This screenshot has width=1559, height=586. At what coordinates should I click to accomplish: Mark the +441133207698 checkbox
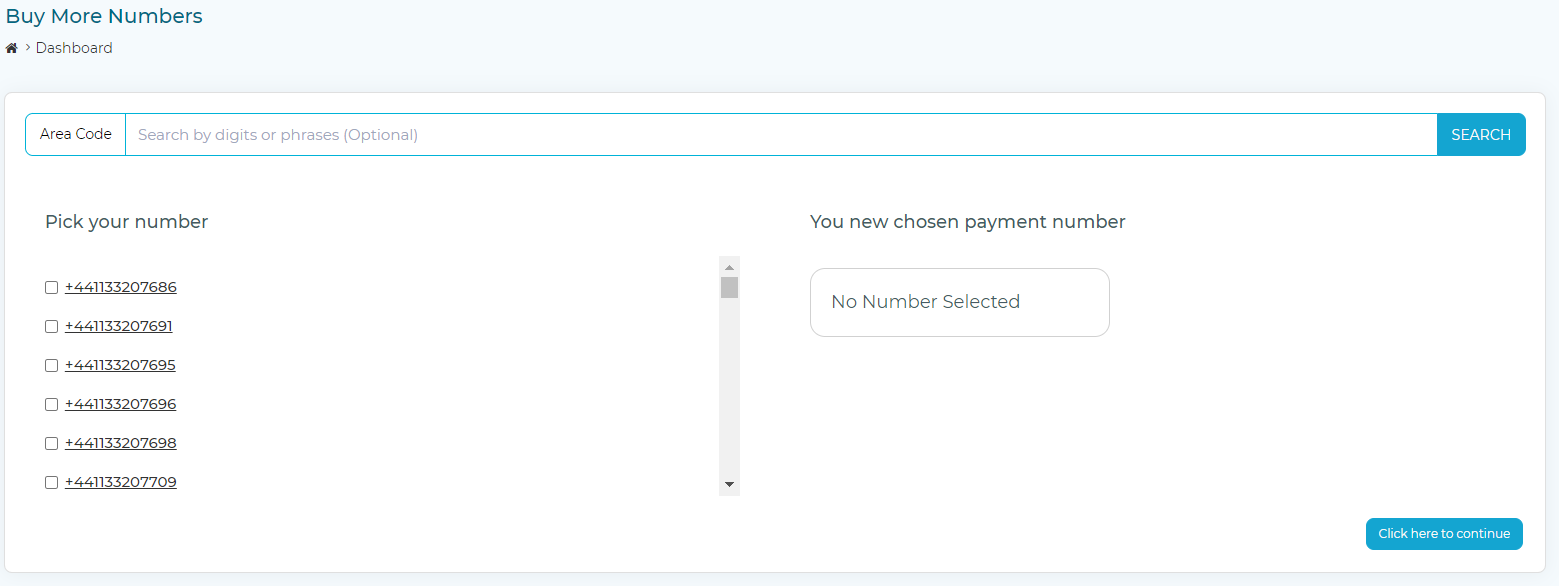tap(52, 444)
